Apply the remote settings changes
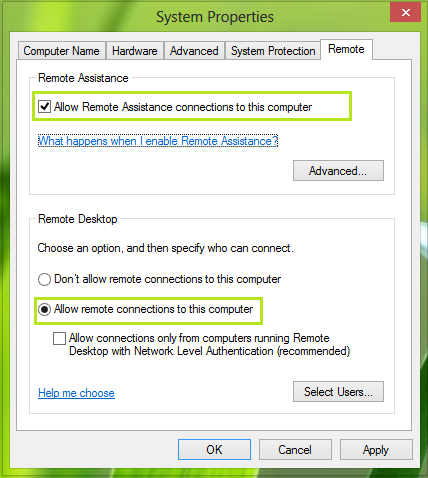The width and height of the screenshot is (428, 478). [x=376, y=450]
